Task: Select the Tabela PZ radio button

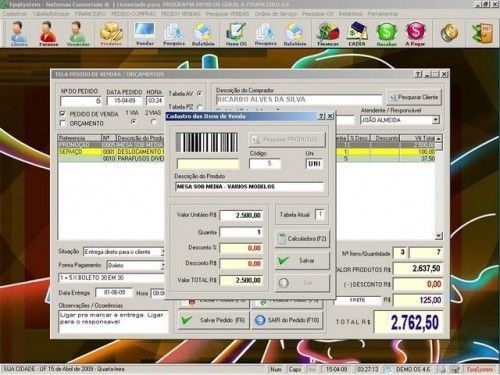Action: click(199, 107)
